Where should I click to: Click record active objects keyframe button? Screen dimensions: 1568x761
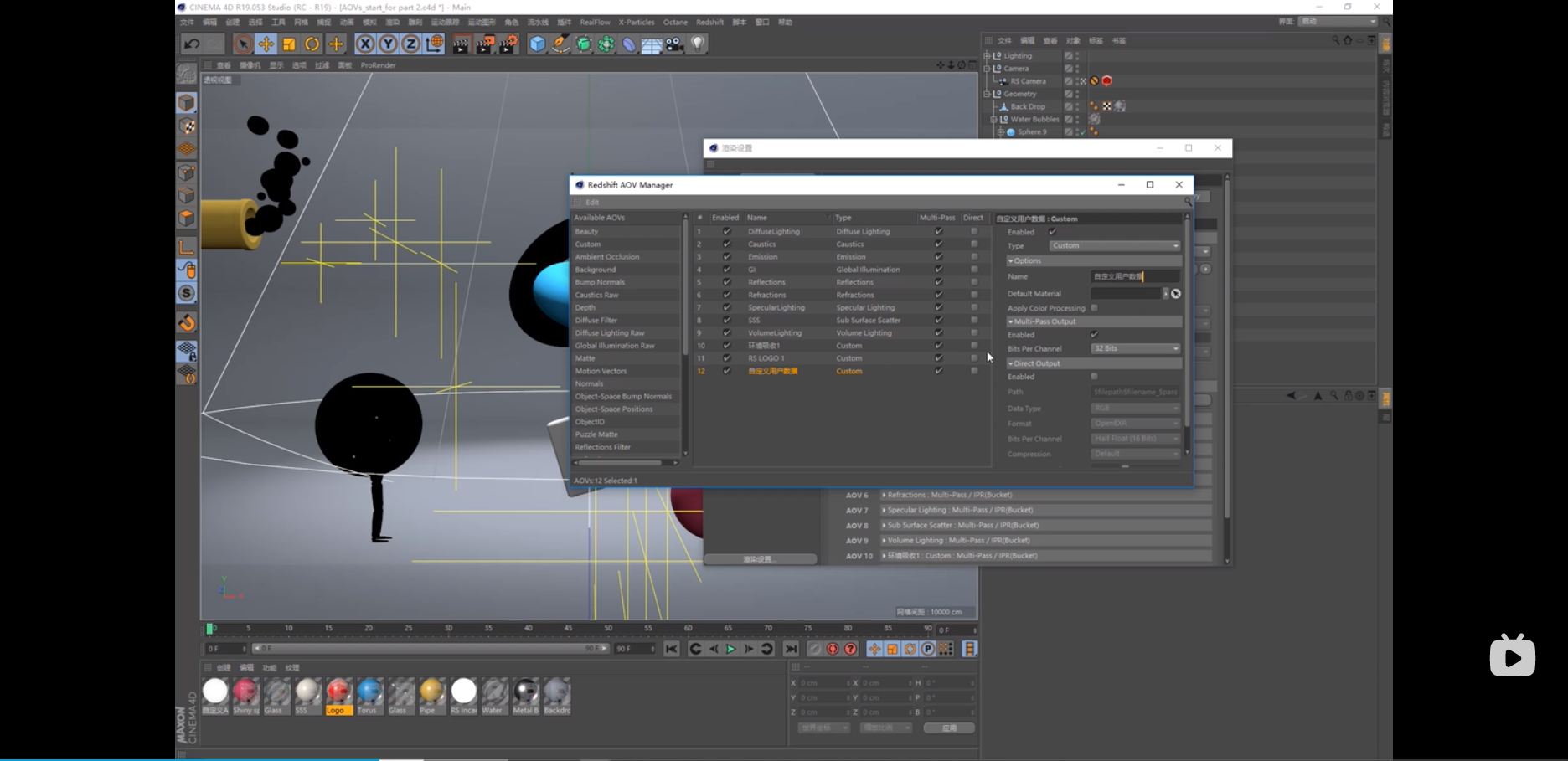pos(815,649)
